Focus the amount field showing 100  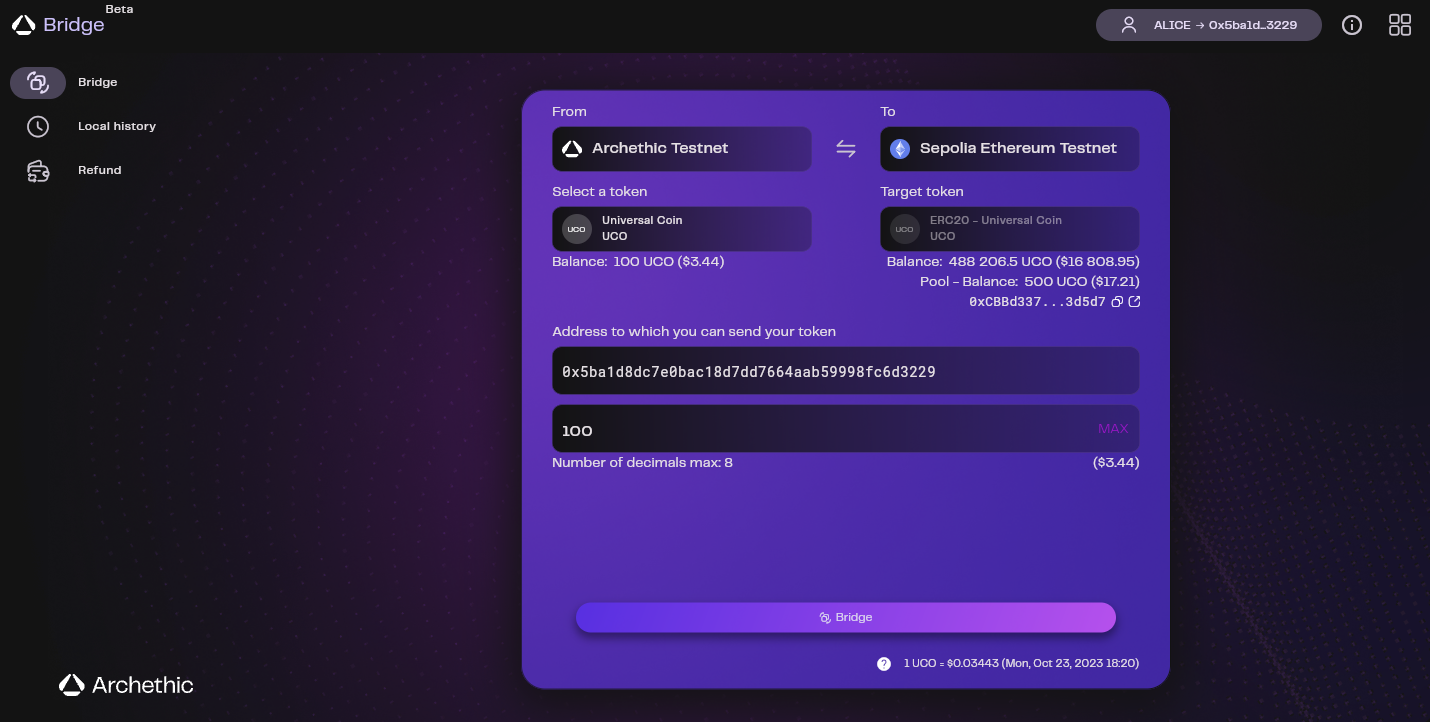(846, 429)
